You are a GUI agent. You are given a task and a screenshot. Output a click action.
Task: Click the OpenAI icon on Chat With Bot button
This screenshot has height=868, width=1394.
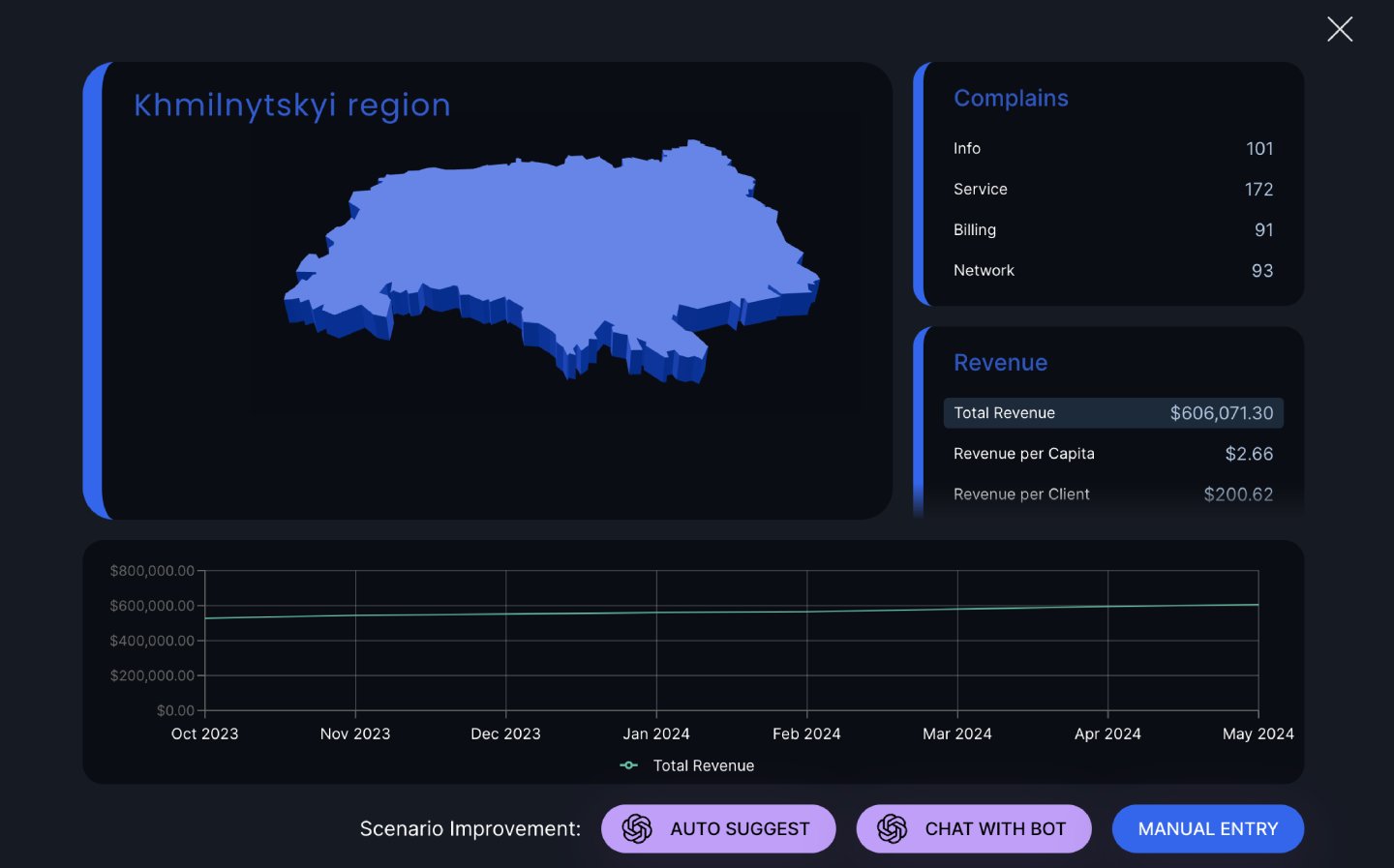892,828
